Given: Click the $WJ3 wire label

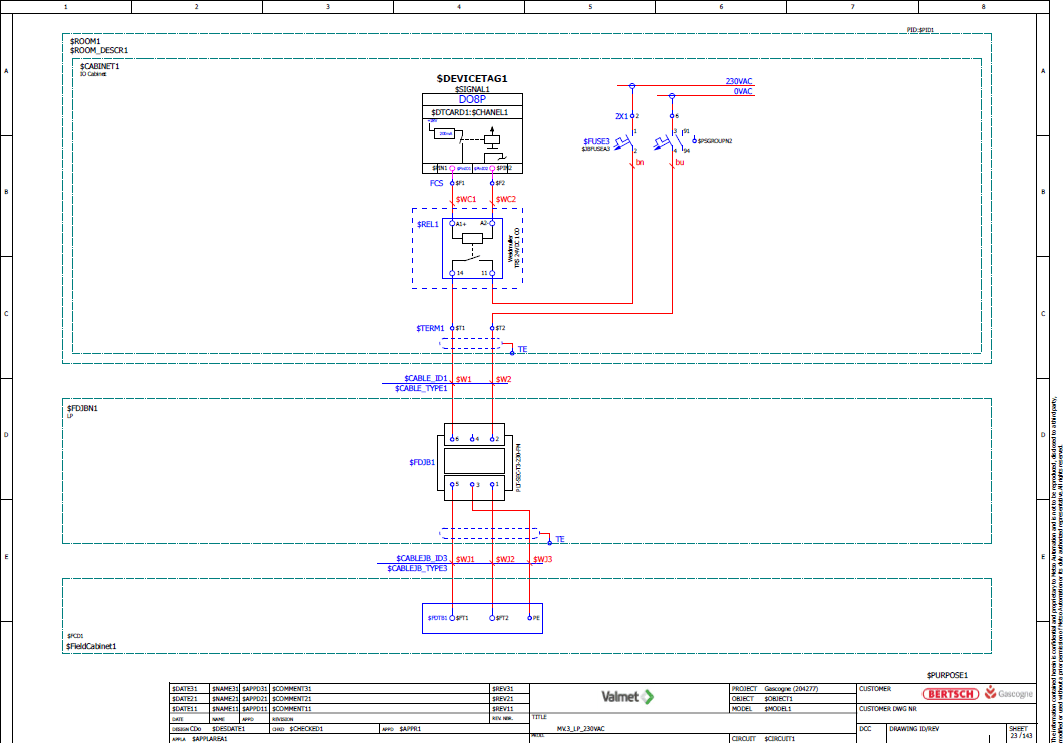Looking at the screenshot, I should pos(542,560).
